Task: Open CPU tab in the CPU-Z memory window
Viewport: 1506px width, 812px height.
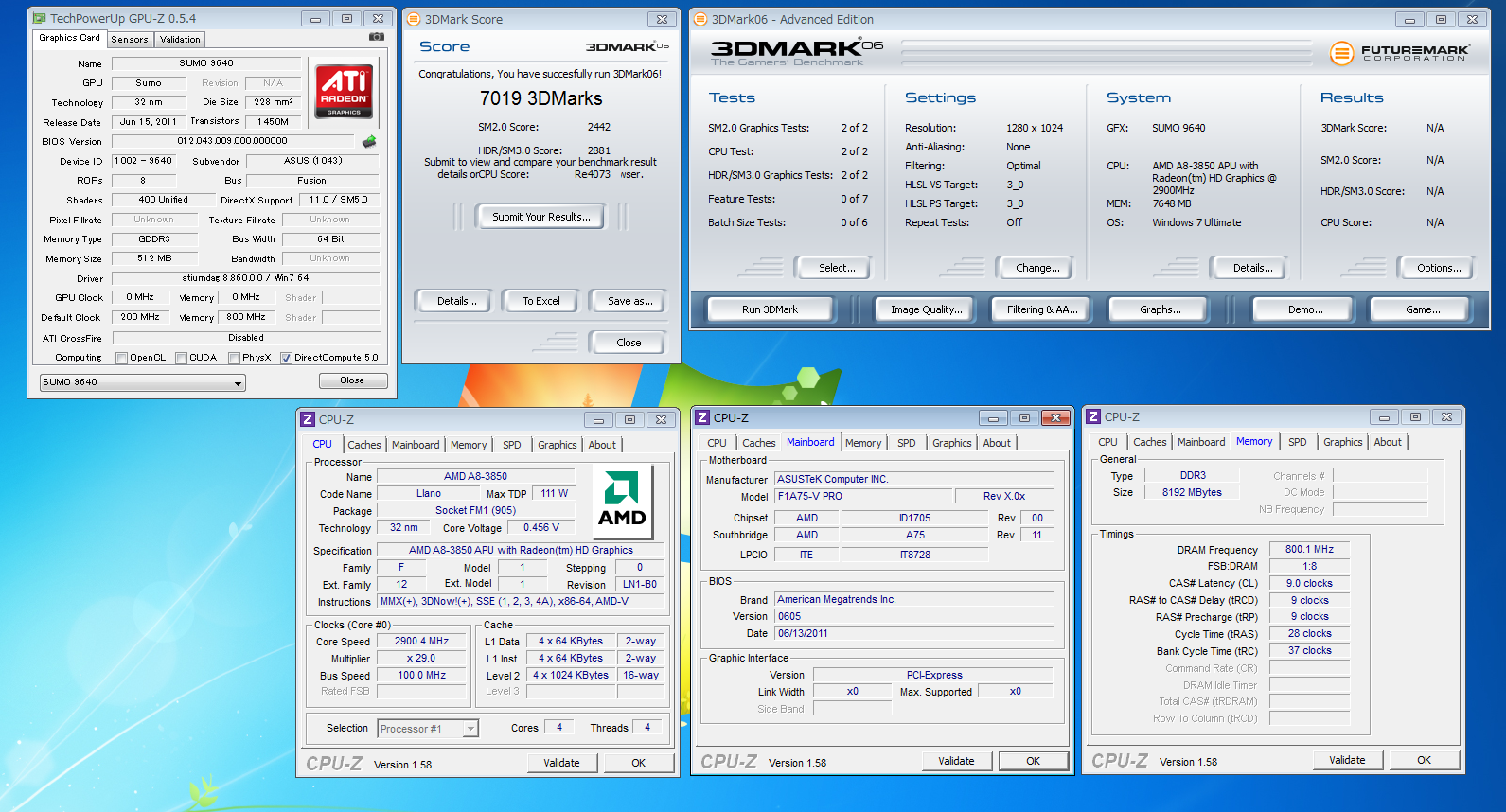Action: click(x=1108, y=442)
